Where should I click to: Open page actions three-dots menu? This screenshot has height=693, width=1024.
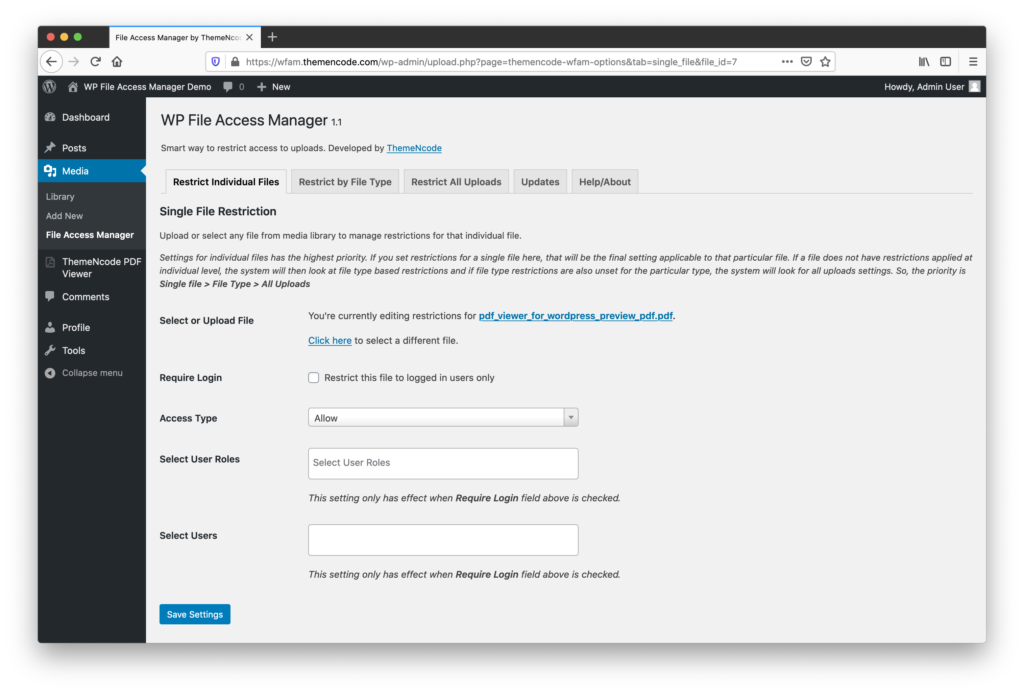787,61
